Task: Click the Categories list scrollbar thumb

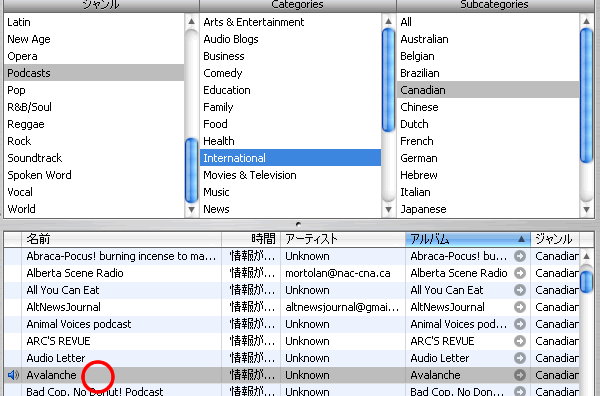Action: tap(388, 80)
